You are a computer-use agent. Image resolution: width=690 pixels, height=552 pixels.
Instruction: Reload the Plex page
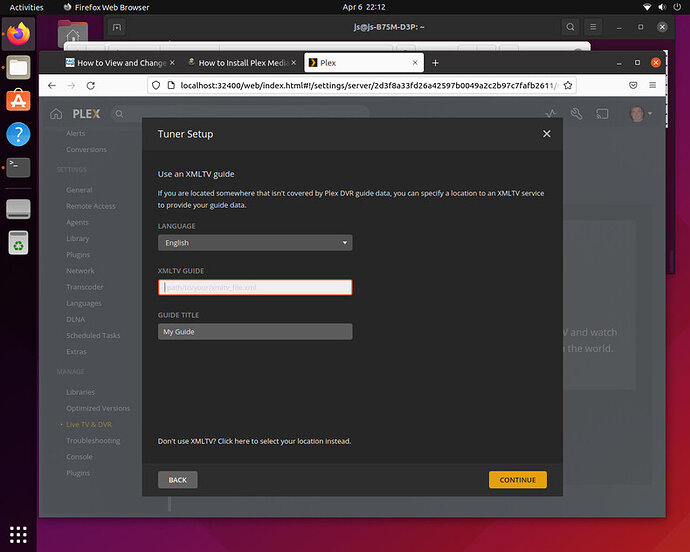91,85
